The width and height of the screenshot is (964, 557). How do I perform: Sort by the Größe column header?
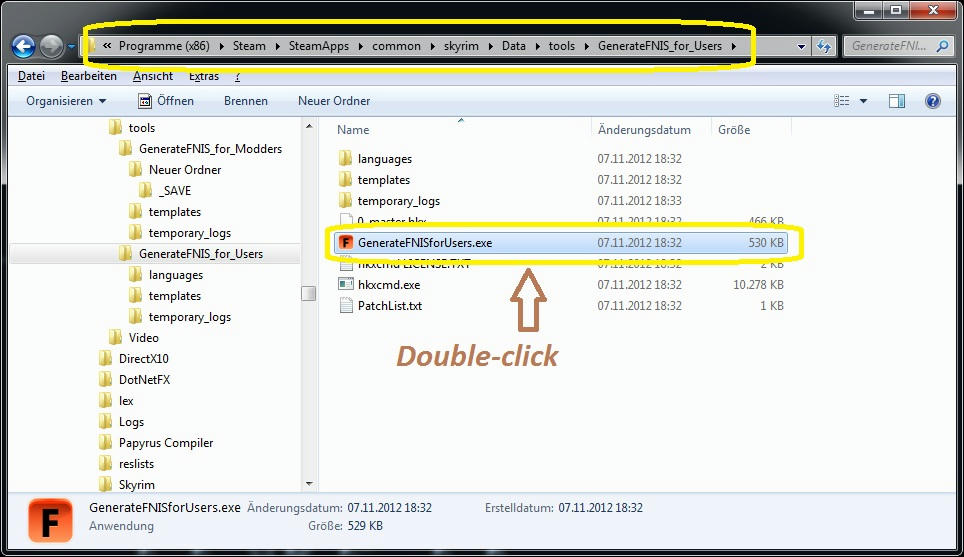tap(734, 130)
